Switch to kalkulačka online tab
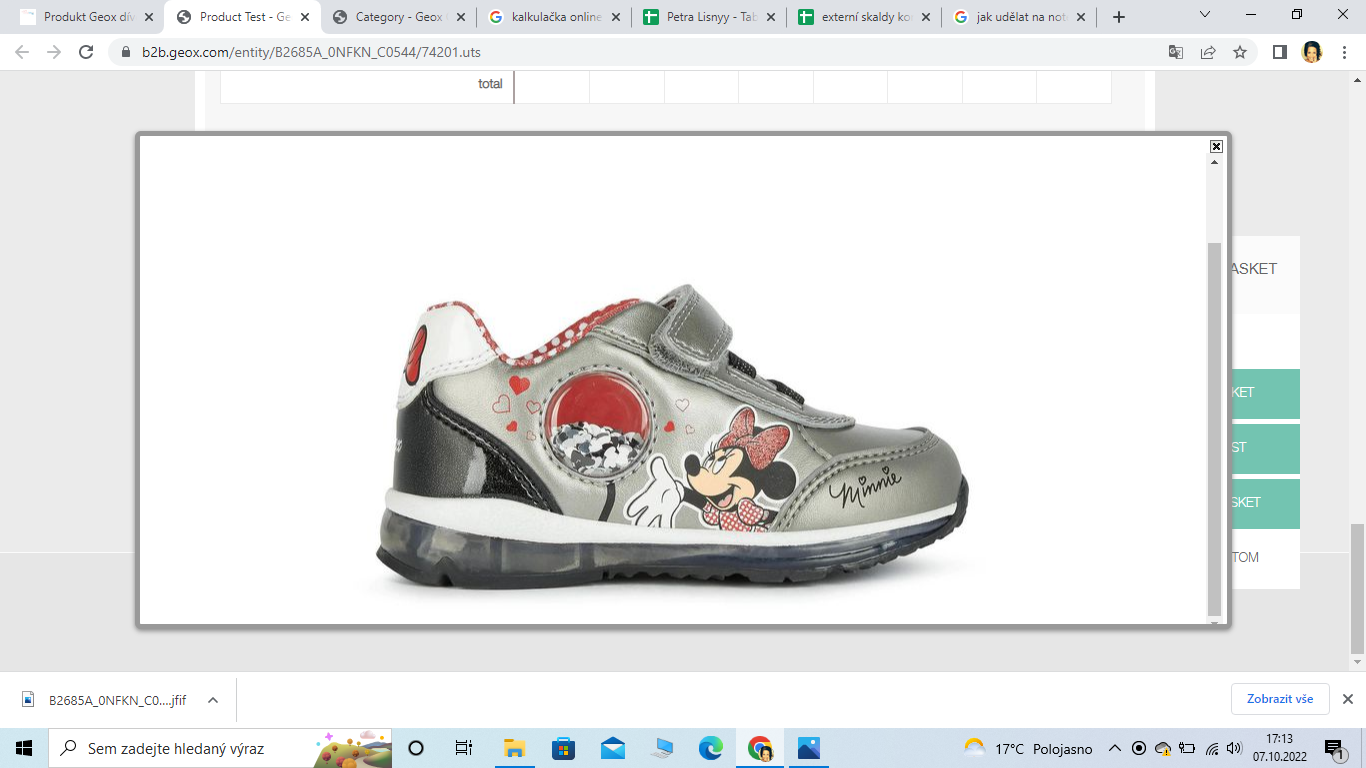 tap(555, 17)
